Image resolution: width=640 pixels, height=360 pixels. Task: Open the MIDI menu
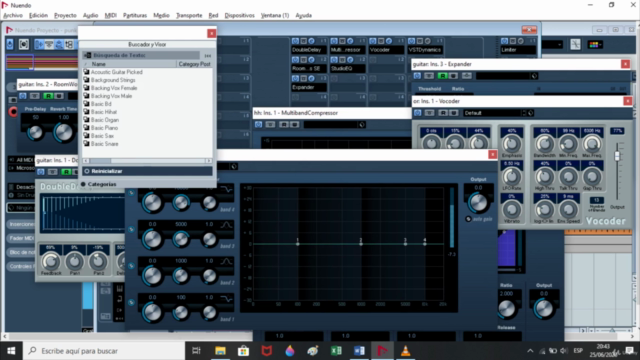[110, 15]
